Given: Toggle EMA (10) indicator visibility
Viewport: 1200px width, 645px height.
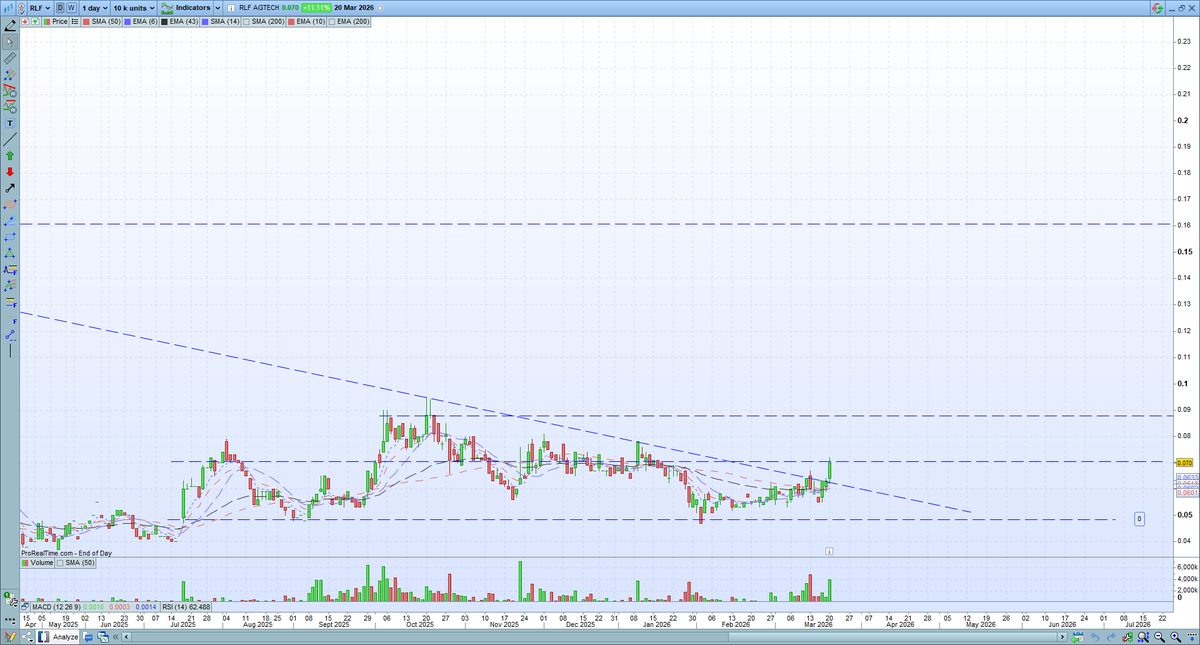Looking at the screenshot, I should click(306, 22).
